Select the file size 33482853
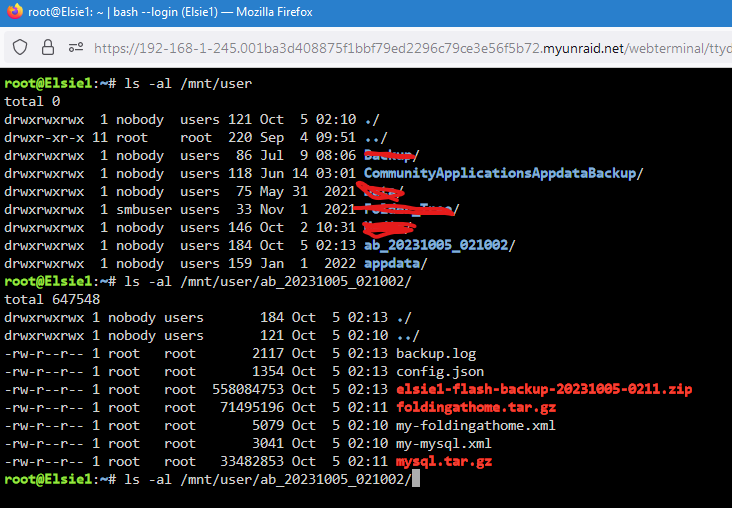 [252, 462]
